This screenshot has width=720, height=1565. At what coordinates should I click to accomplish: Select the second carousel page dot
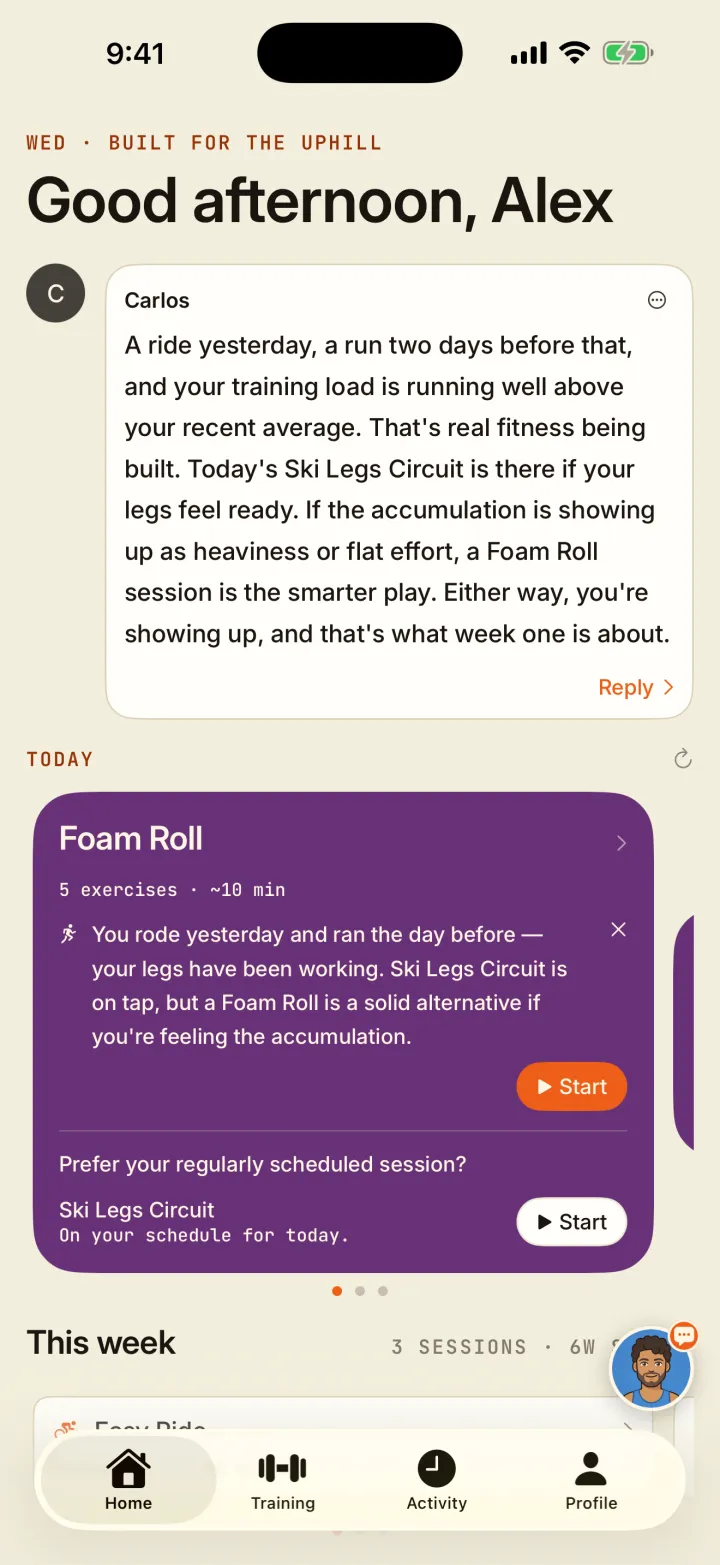[360, 1291]
